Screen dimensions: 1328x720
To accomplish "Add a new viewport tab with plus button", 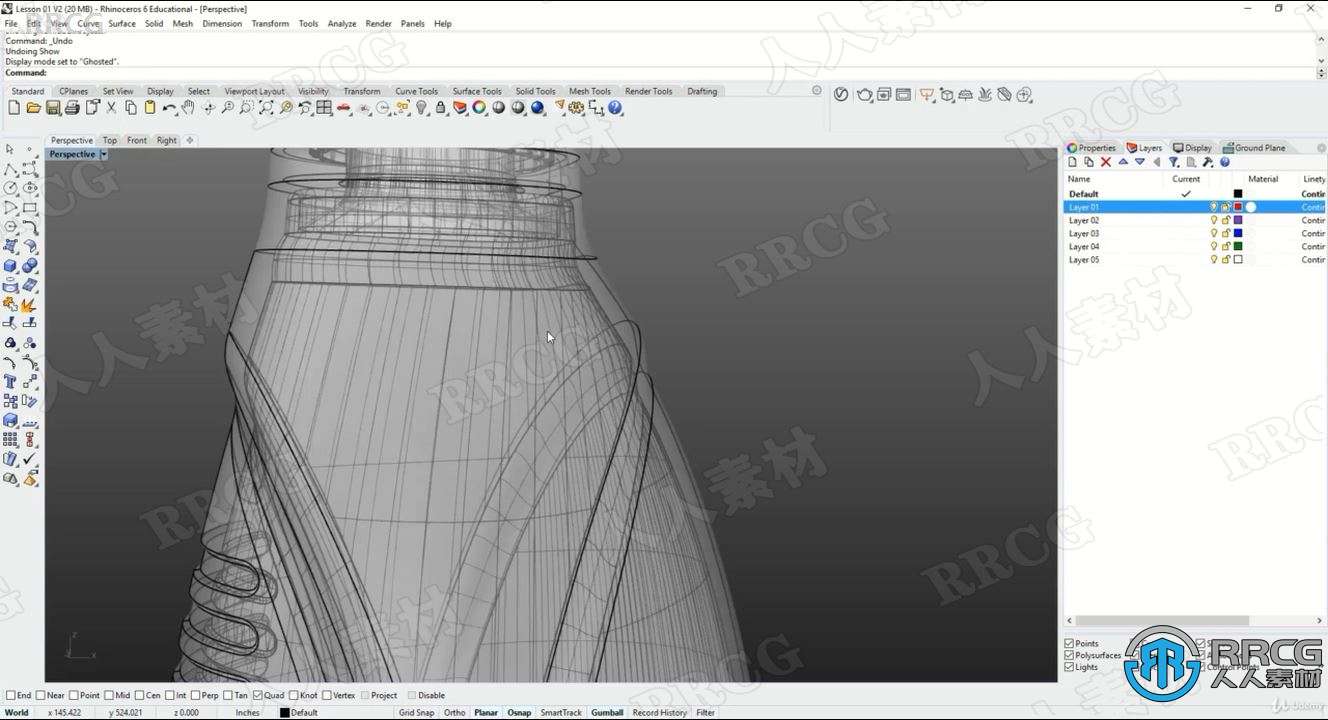I will tap(190, 140).
